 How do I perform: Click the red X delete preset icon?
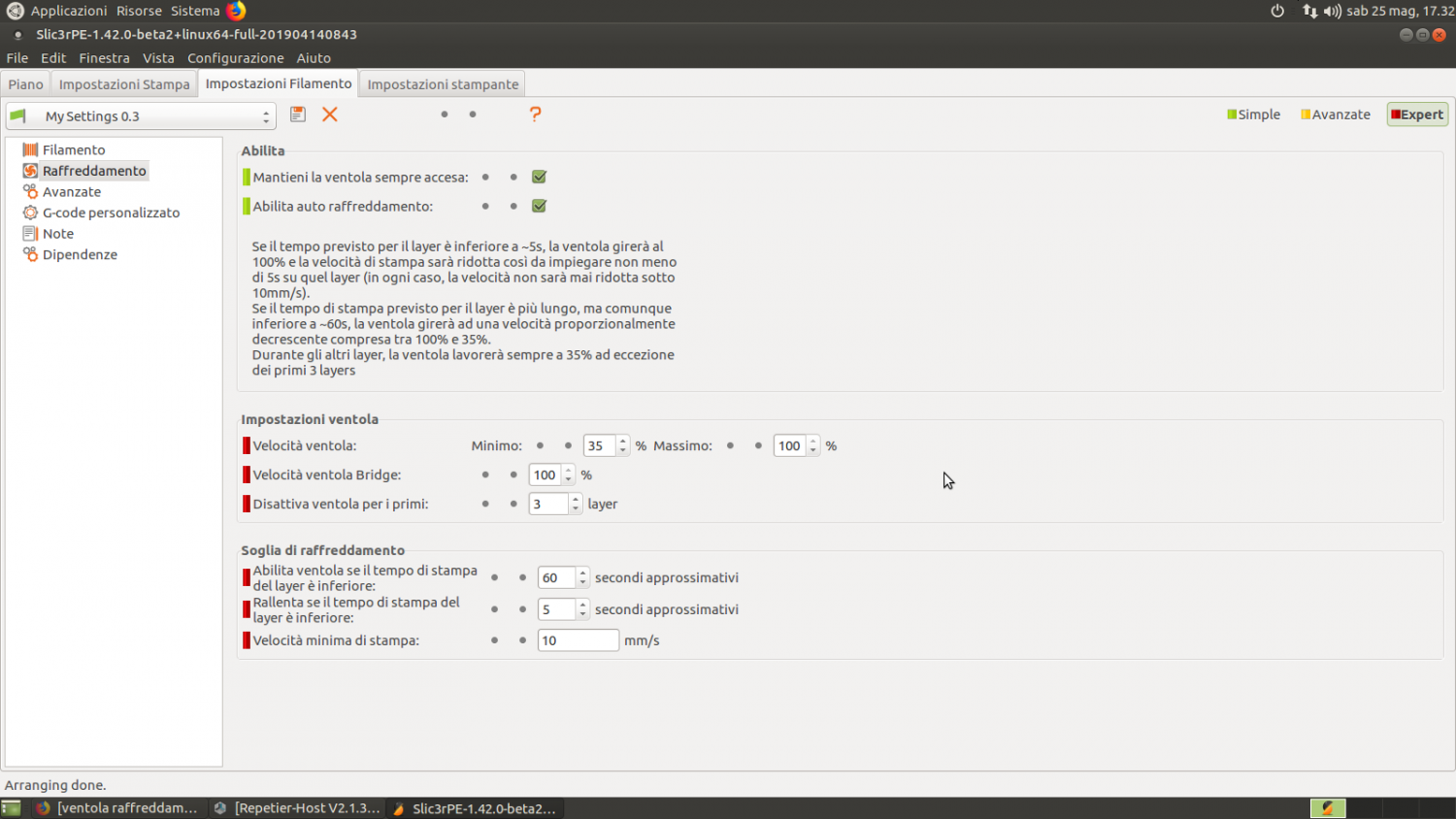(330, 115)
